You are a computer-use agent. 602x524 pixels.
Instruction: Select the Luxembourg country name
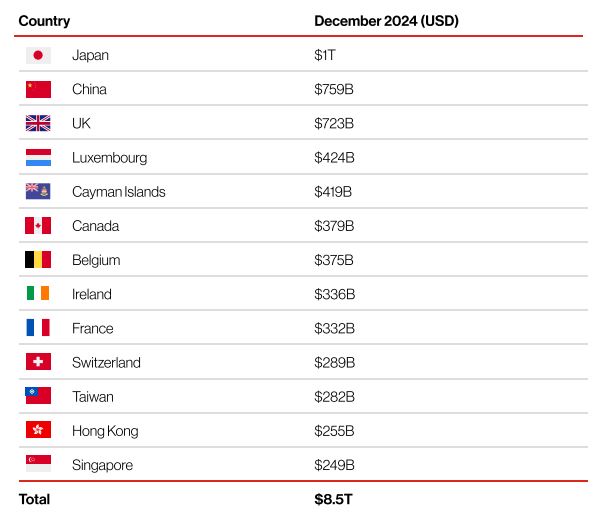[109, 158]
